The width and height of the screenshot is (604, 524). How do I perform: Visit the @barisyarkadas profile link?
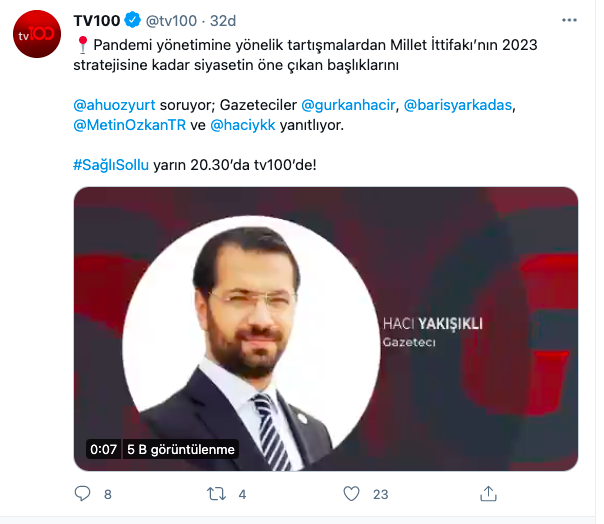click(458, 105)
